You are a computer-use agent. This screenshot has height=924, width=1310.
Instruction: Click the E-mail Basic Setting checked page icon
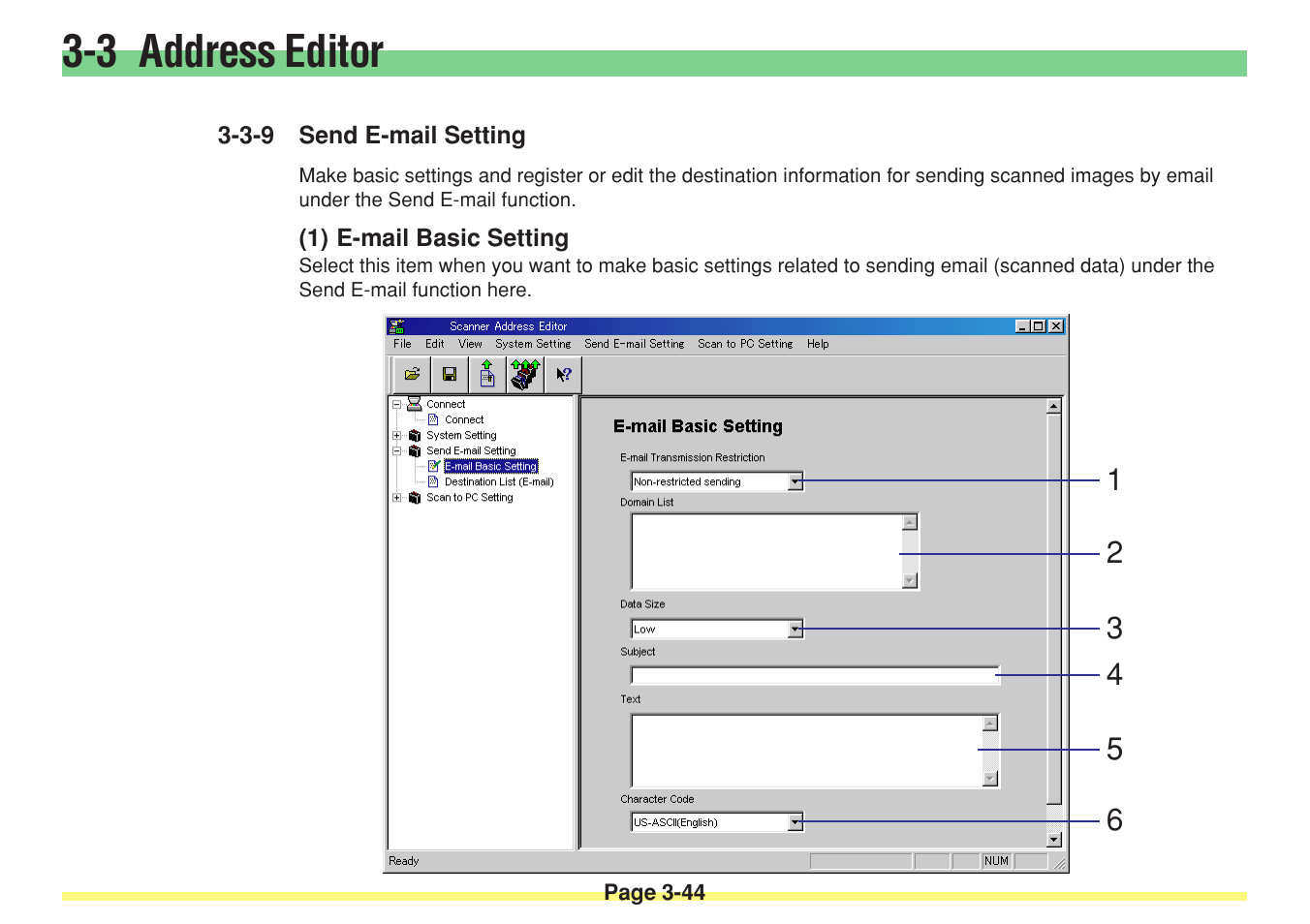pyautogui.click(x=434, y=466)
